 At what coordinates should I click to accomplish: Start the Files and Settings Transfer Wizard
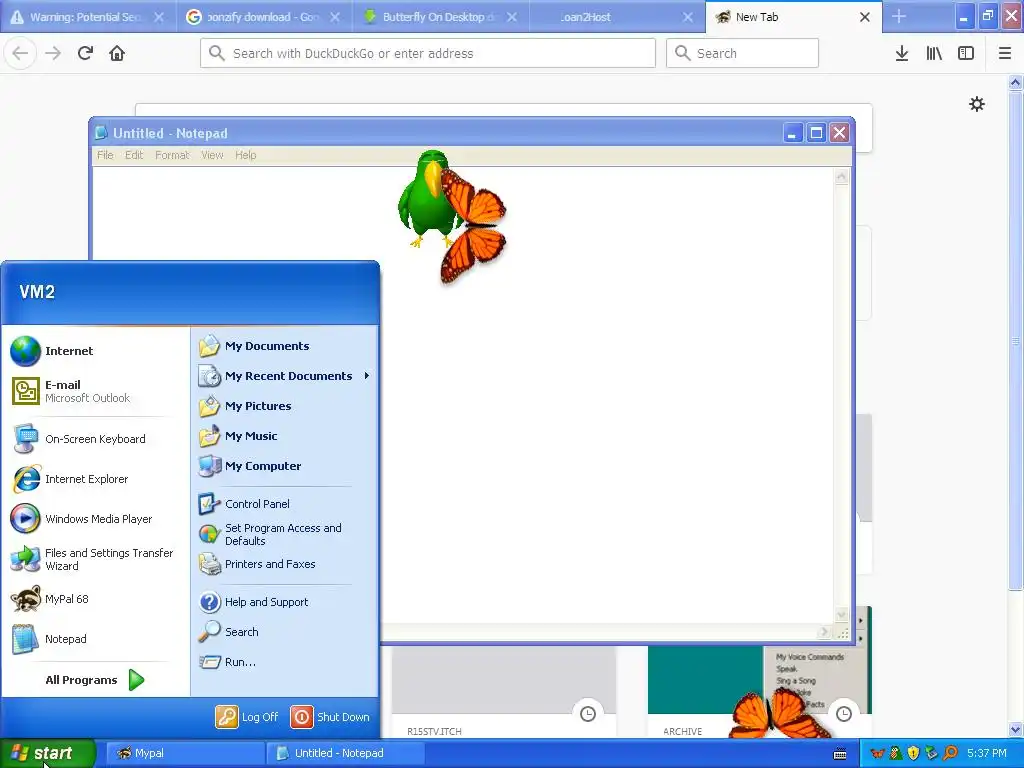(95, 559)
